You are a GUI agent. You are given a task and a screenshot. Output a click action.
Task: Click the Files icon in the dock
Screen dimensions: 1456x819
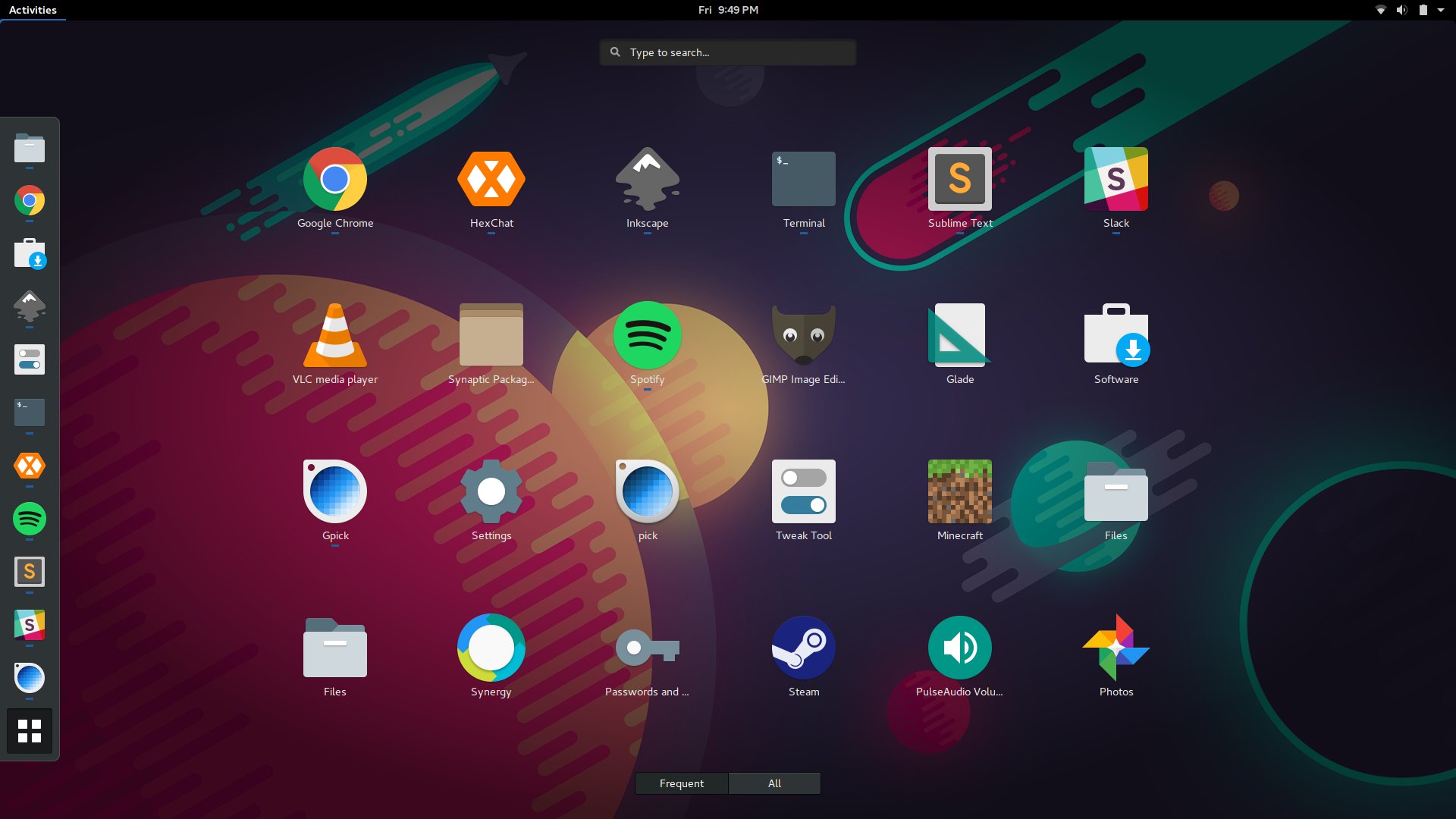(30, 148)
